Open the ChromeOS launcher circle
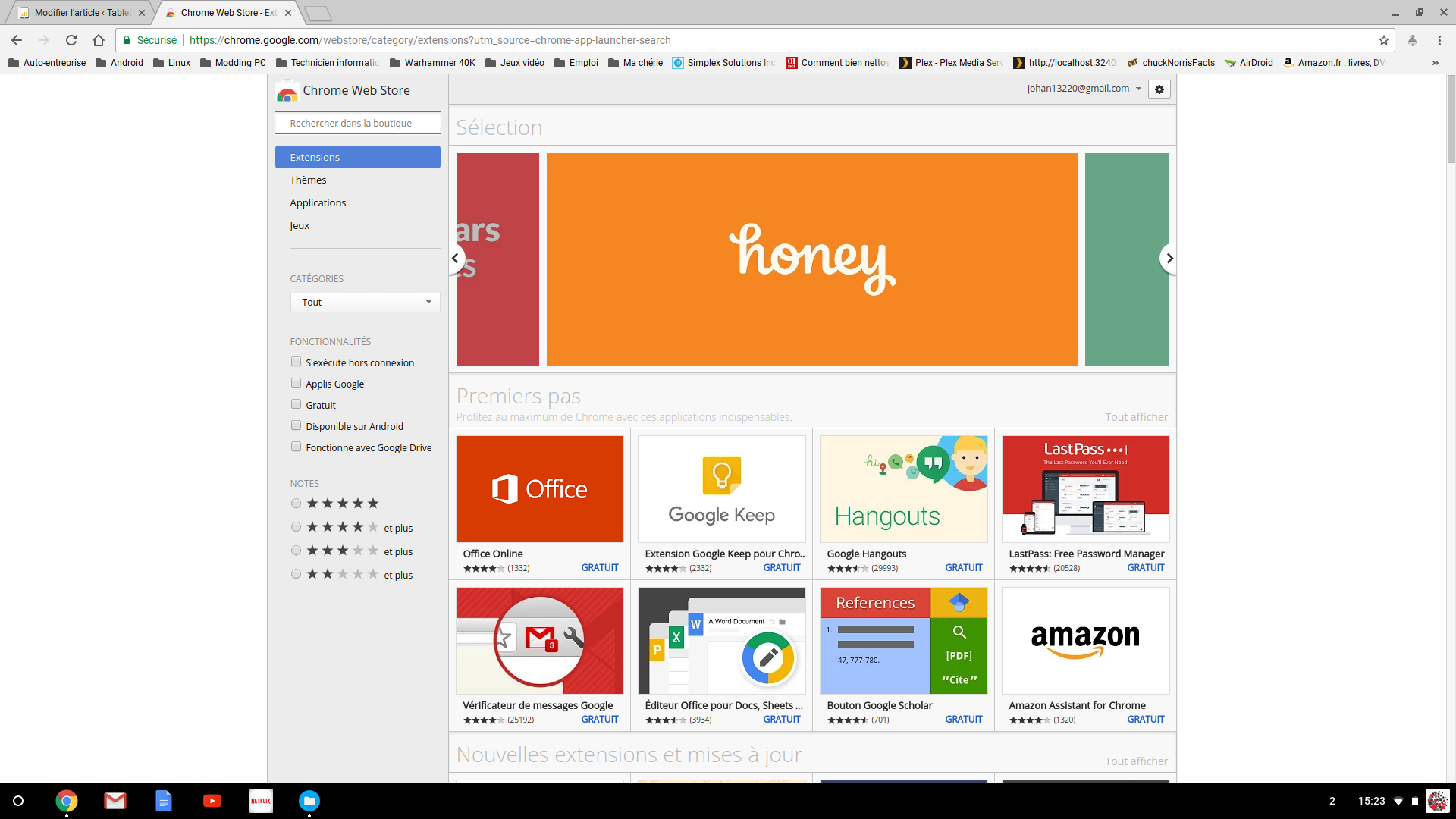 click(18, 801)
